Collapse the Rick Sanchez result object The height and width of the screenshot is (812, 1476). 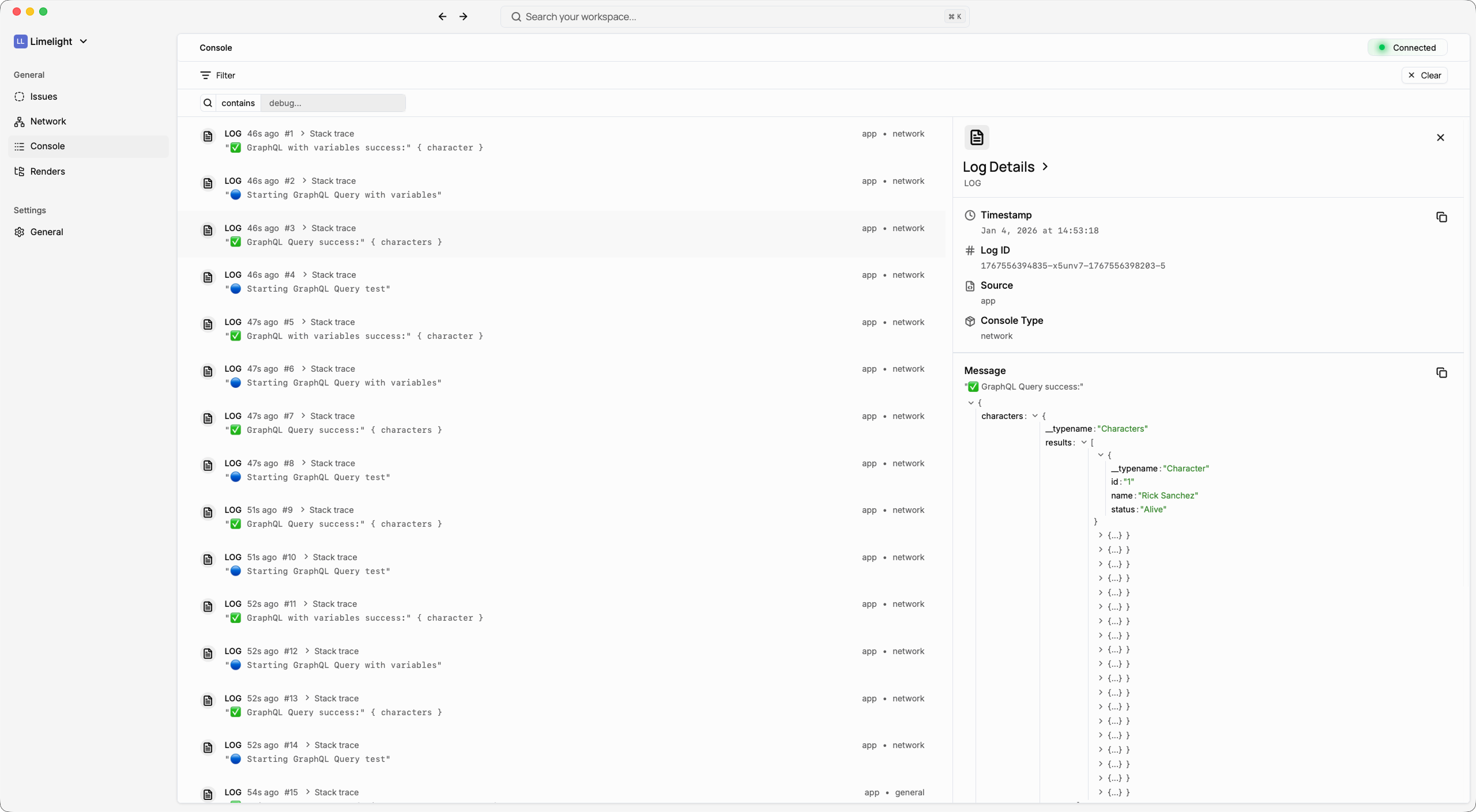pyautogui.click(x=1101, y=455)
